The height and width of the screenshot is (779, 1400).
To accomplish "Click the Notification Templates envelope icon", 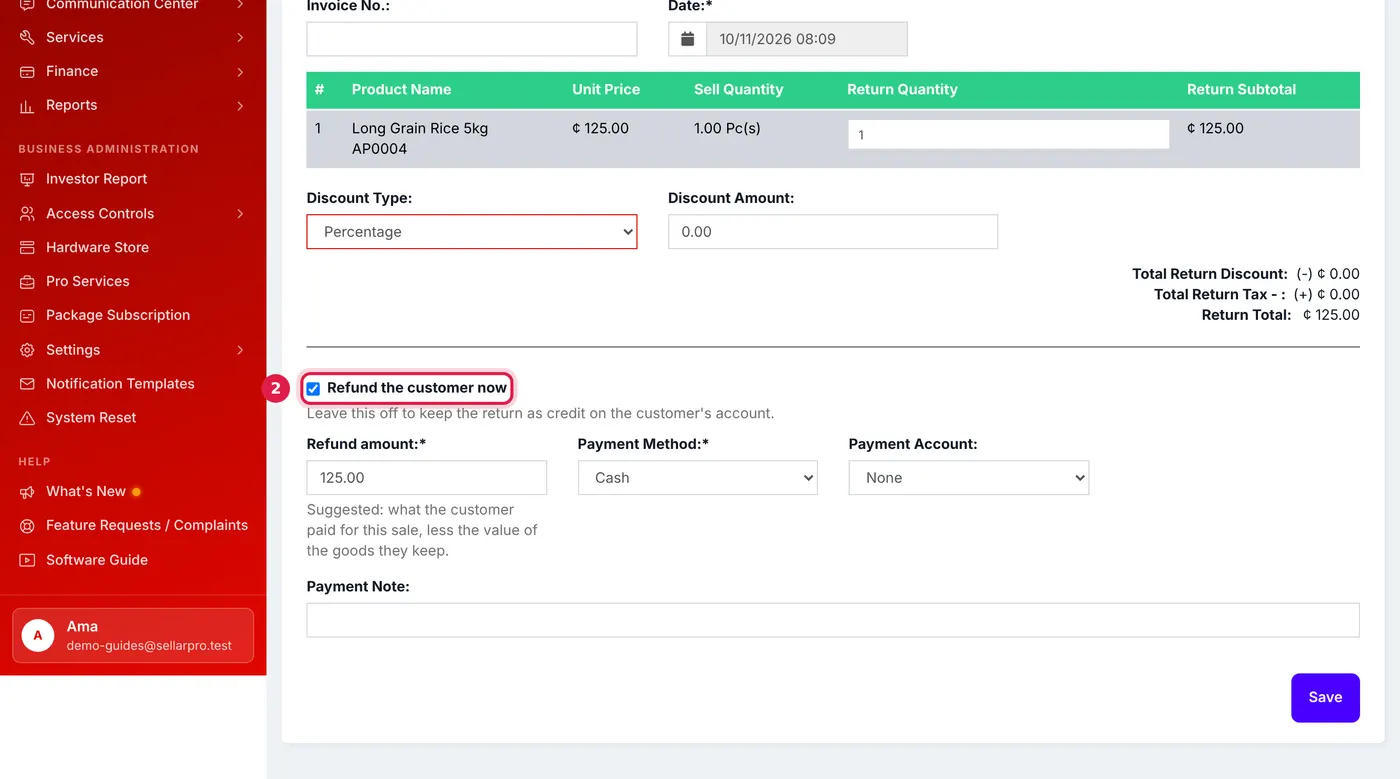I will 27,384.
